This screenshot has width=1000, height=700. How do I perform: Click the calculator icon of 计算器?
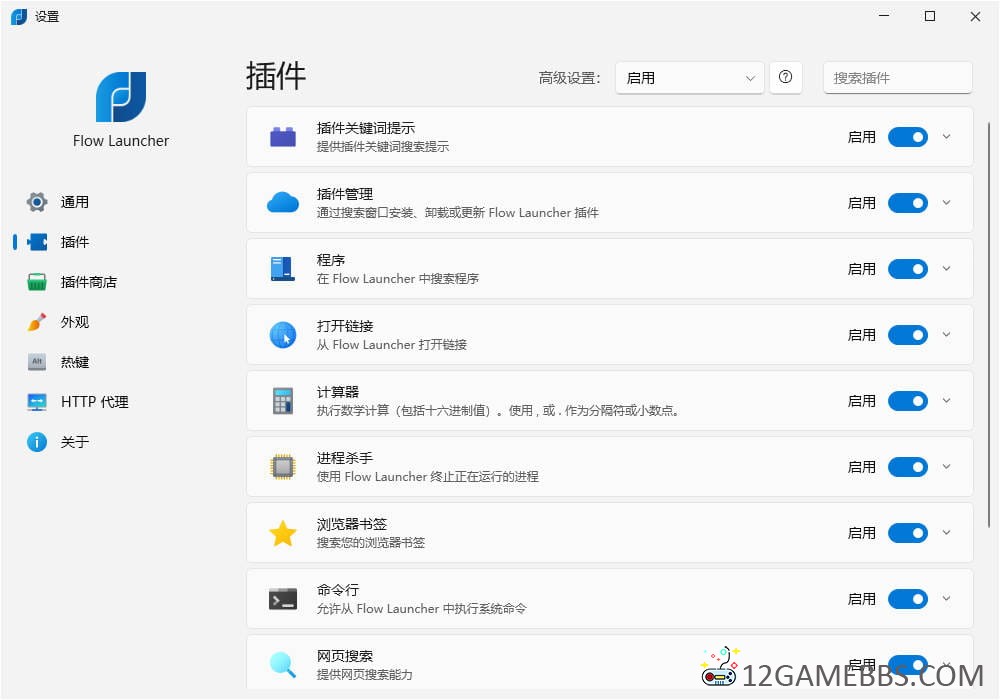(283, 401)
